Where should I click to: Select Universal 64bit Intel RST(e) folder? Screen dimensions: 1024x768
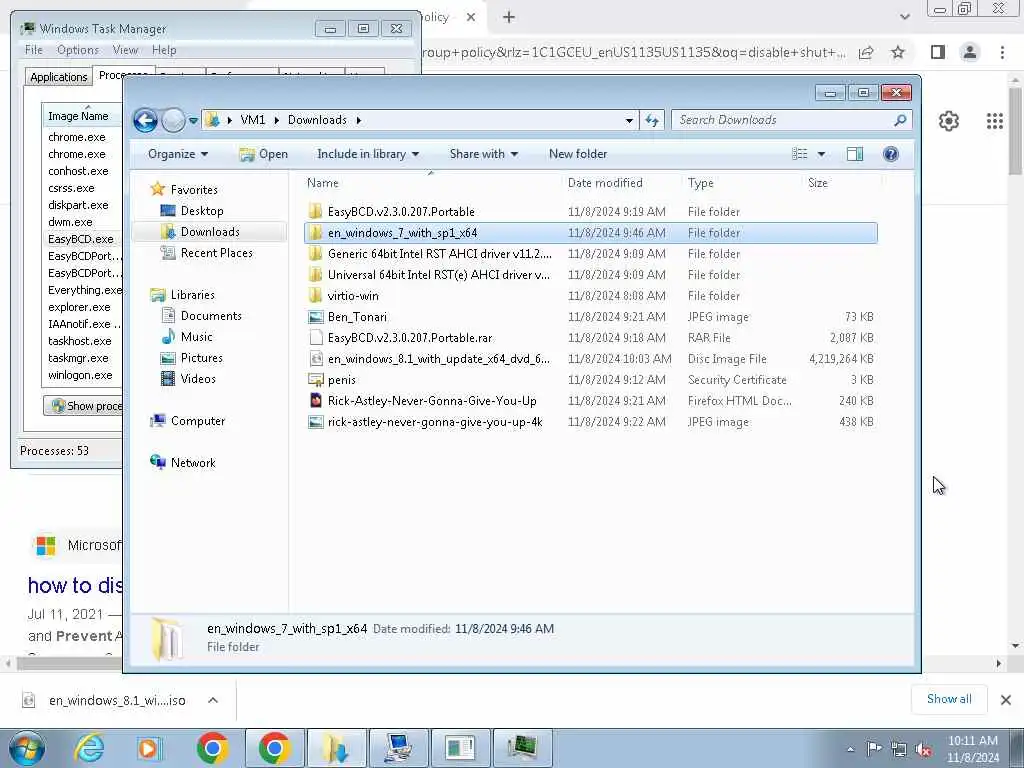(590, 275)
